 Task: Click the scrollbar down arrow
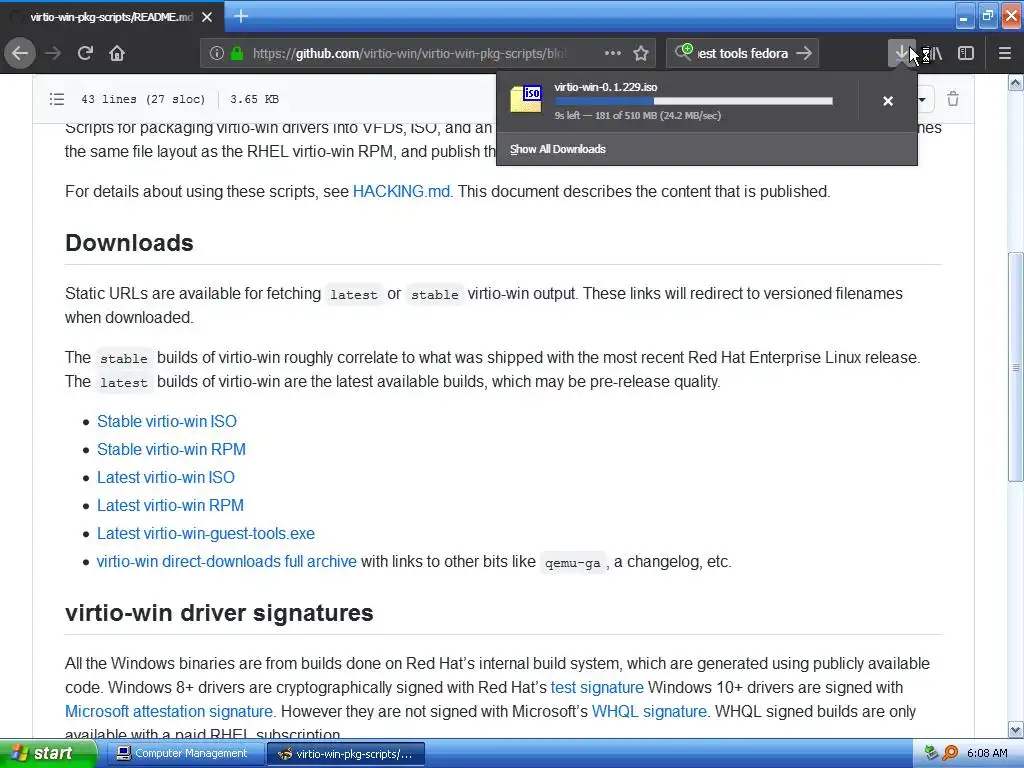[1016, 730]
